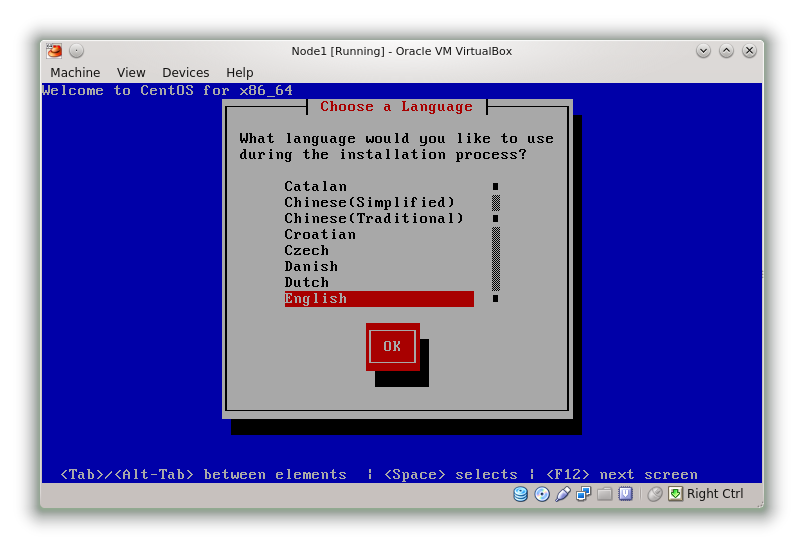Minimize the VirtualBox window

[x=704, y=51]
